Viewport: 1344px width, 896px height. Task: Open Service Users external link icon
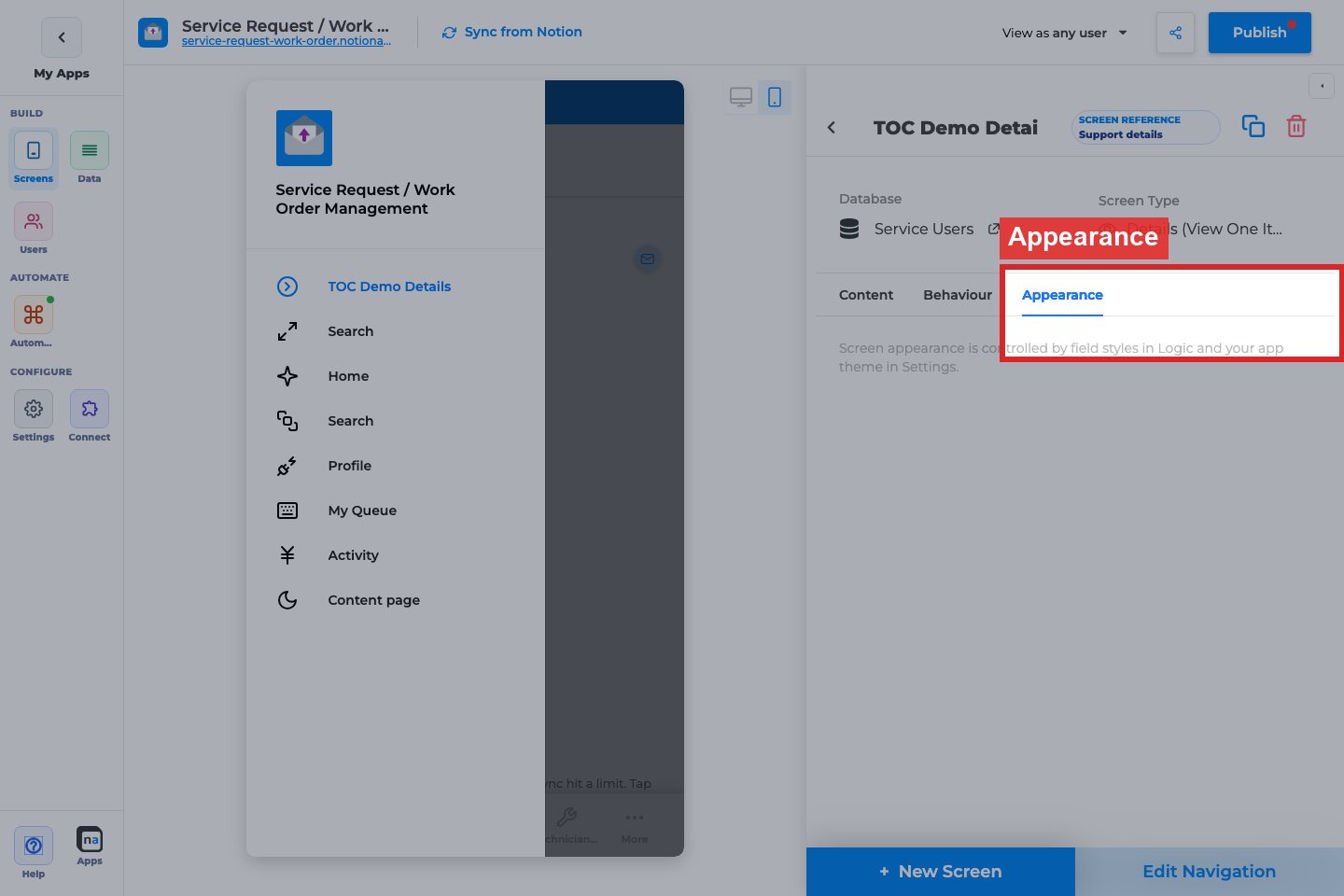click(x=993, y=229)
